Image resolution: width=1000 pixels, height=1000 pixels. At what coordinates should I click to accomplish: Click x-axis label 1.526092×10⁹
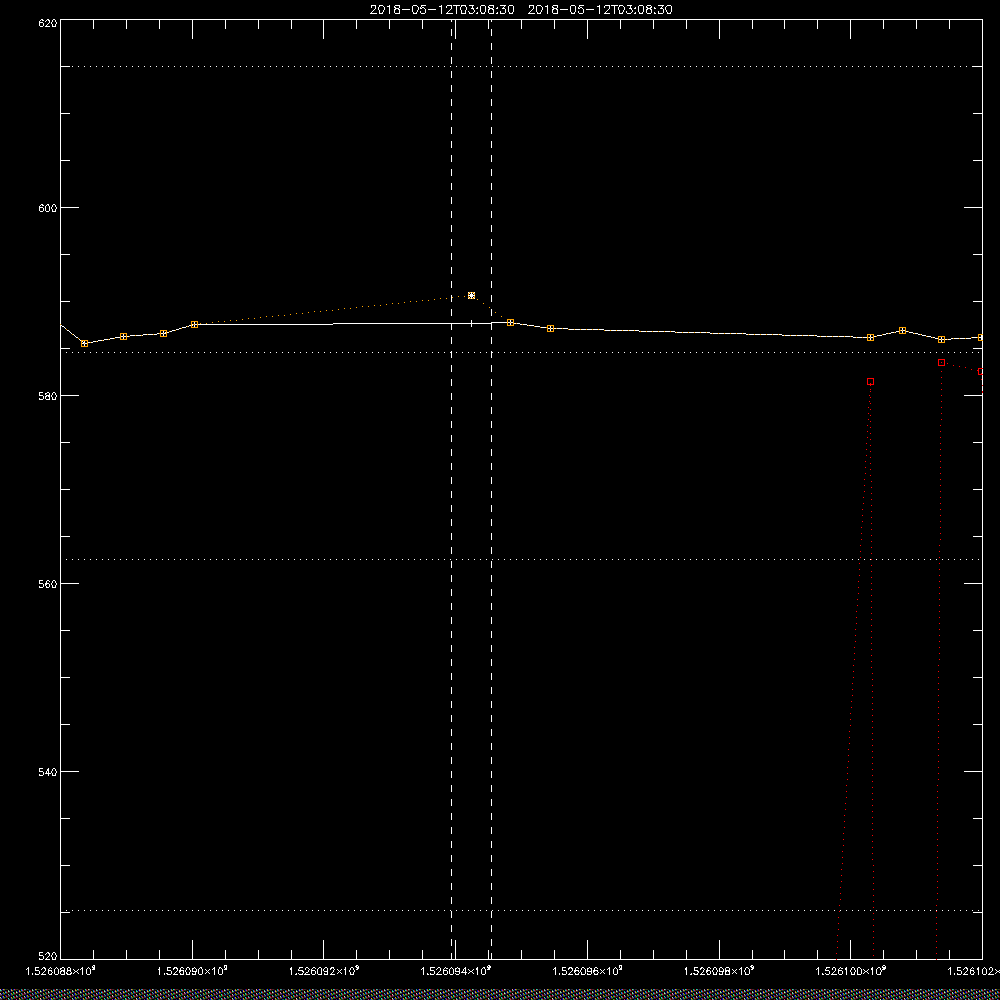pos(324,971)
